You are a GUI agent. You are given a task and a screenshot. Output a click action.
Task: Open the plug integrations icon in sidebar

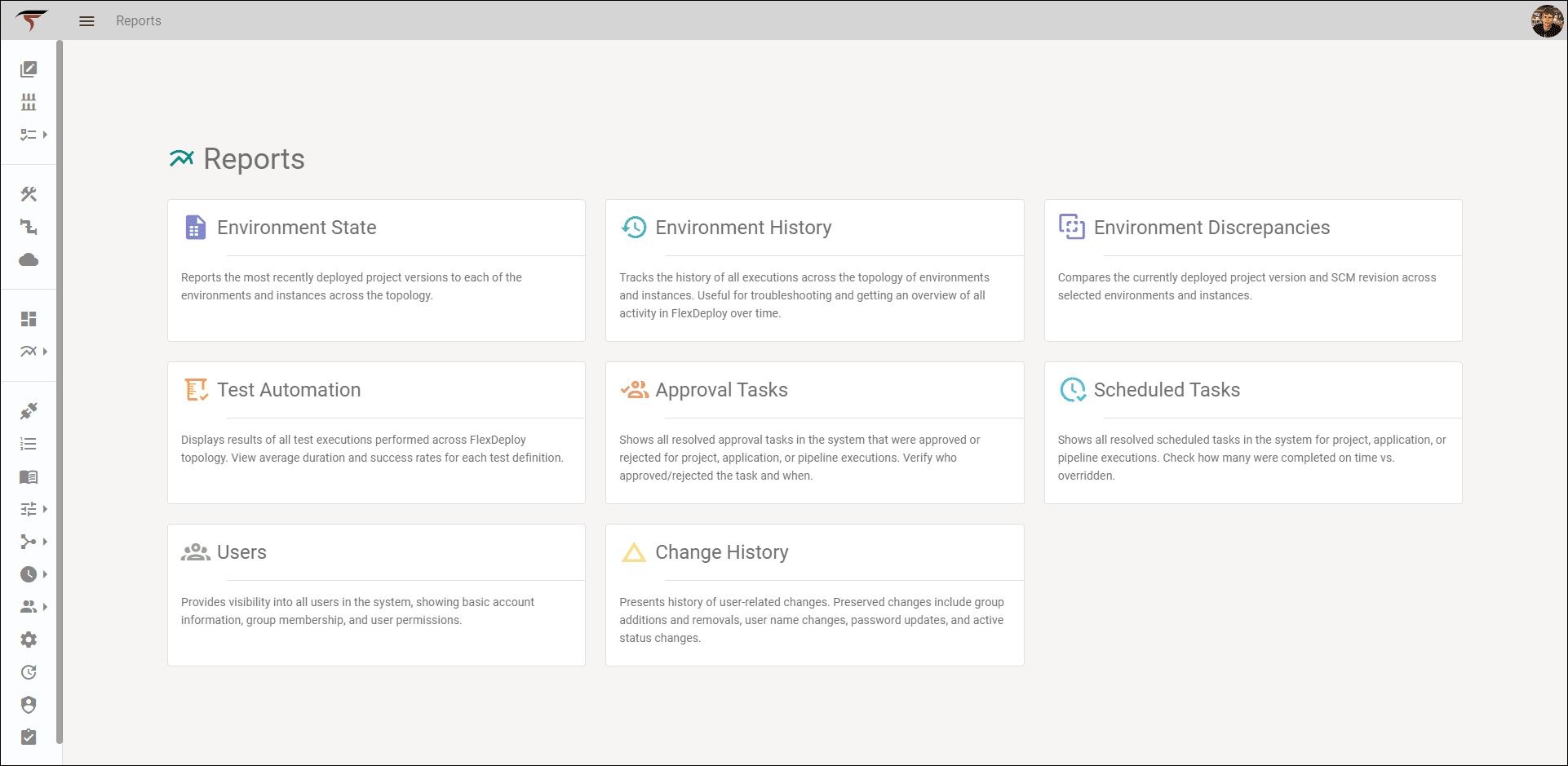tap(29, 411)
